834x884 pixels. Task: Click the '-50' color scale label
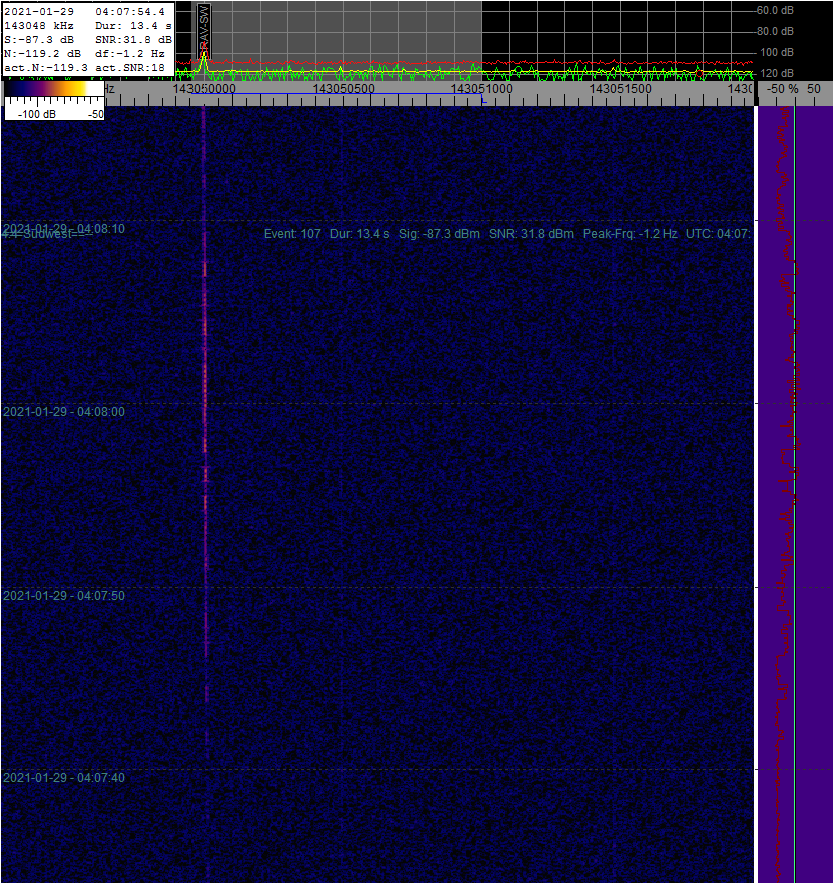pyautogui.click(x=96, y=114)
